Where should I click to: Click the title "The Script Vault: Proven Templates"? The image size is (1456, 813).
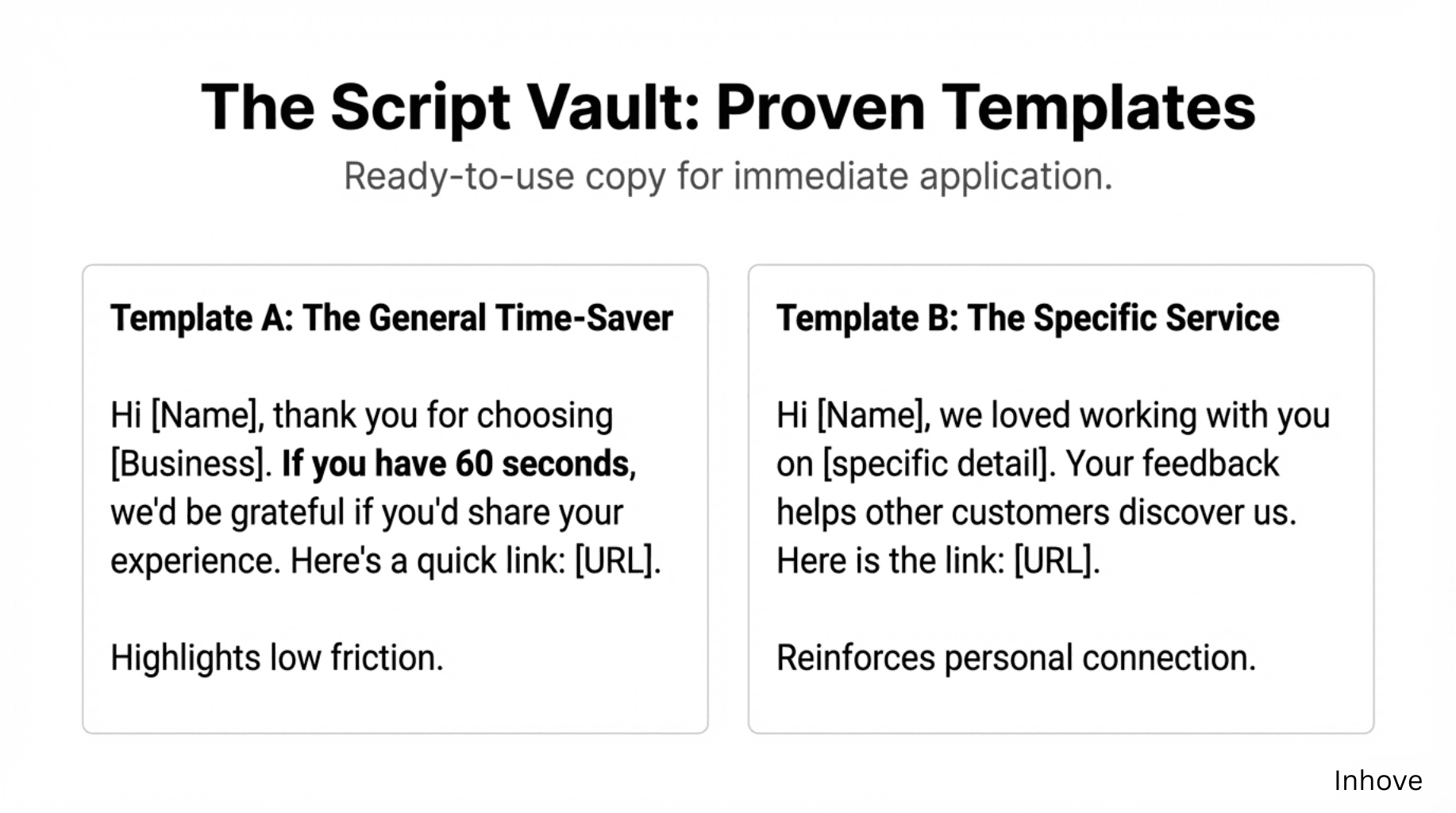[727, 107]
